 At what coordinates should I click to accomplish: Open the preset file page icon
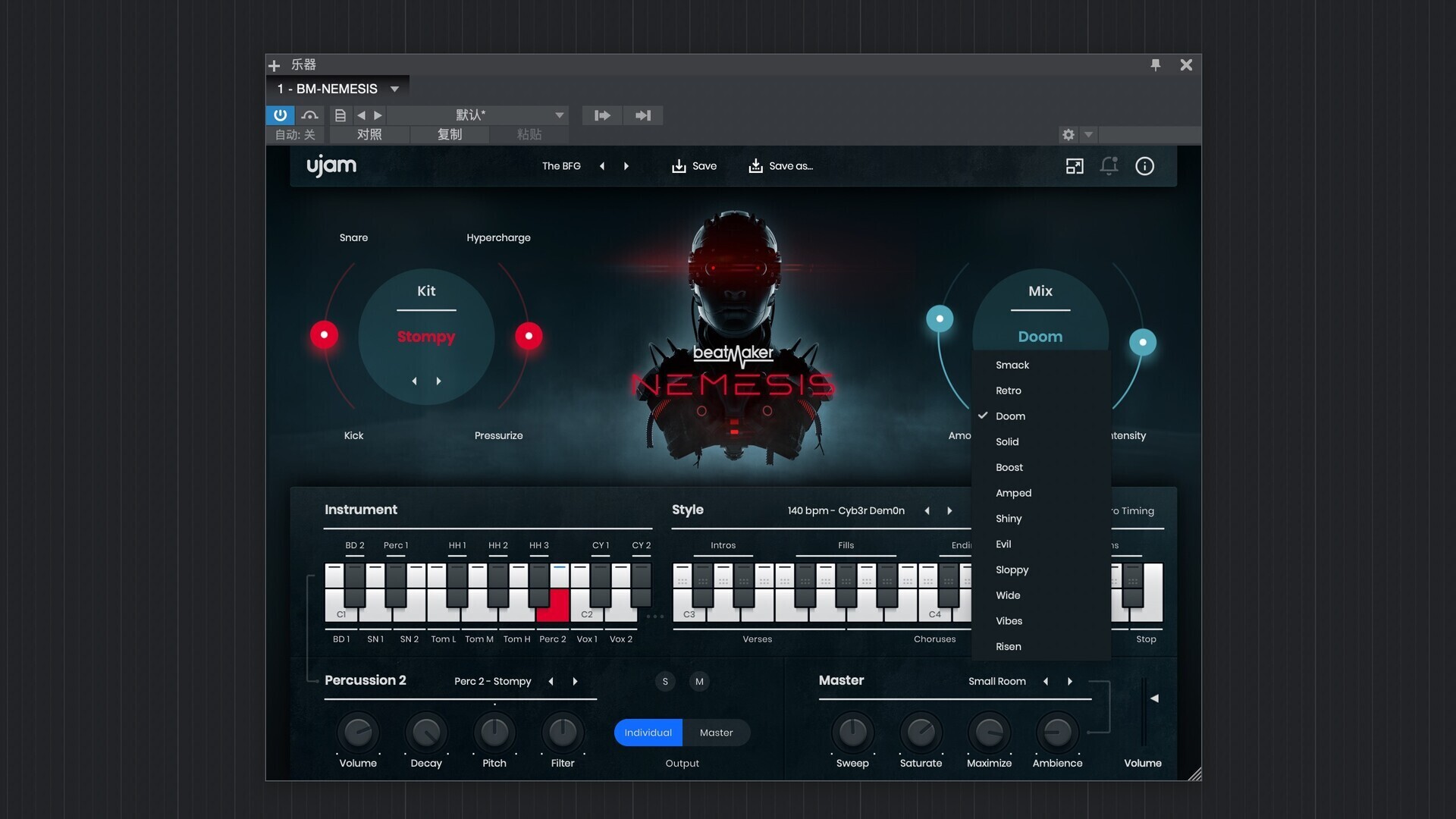point(340,115)
